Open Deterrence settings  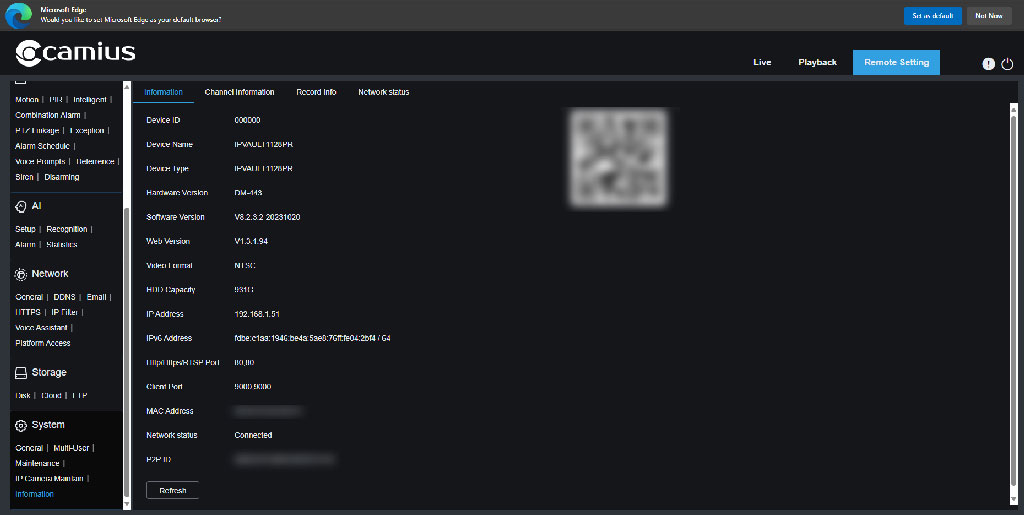[x=95, y=162]
